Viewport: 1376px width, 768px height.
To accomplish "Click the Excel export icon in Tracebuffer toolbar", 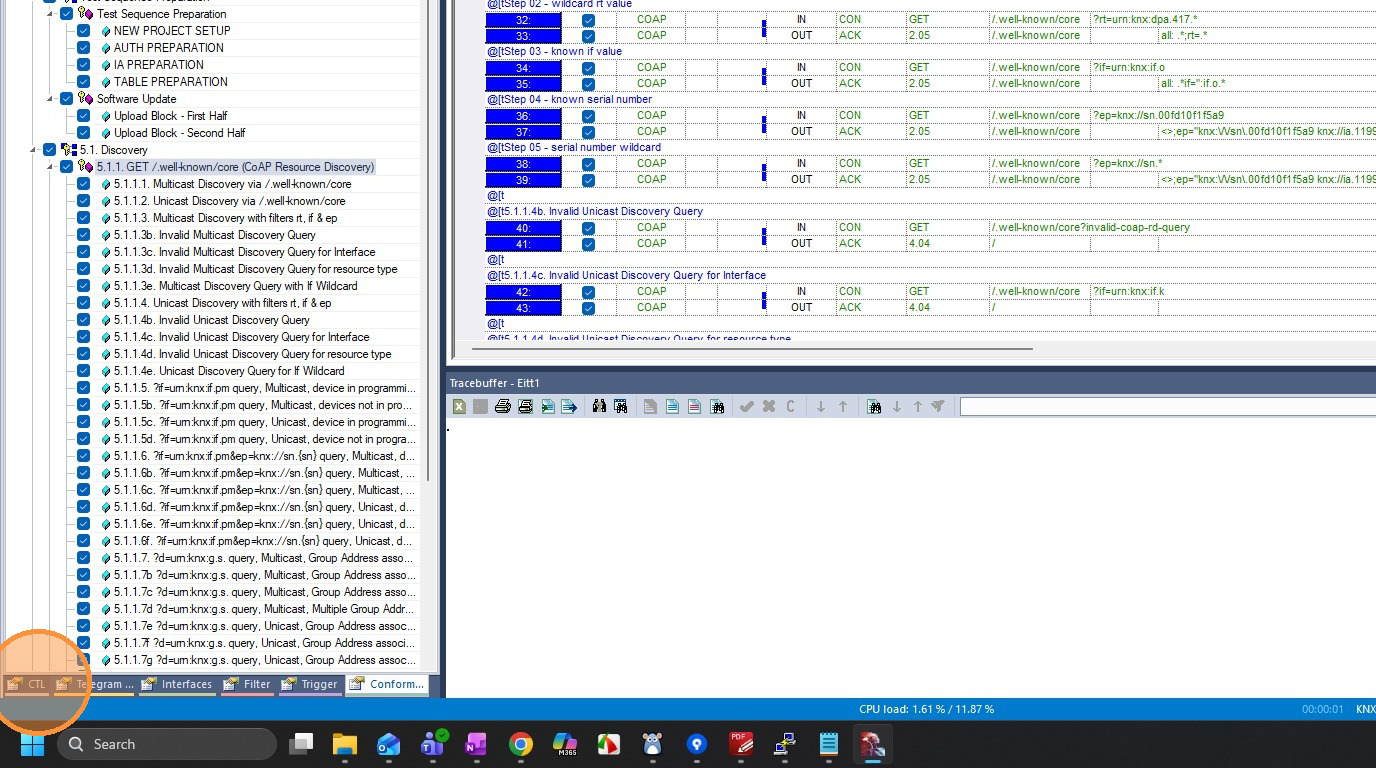I will pos(459,406).
